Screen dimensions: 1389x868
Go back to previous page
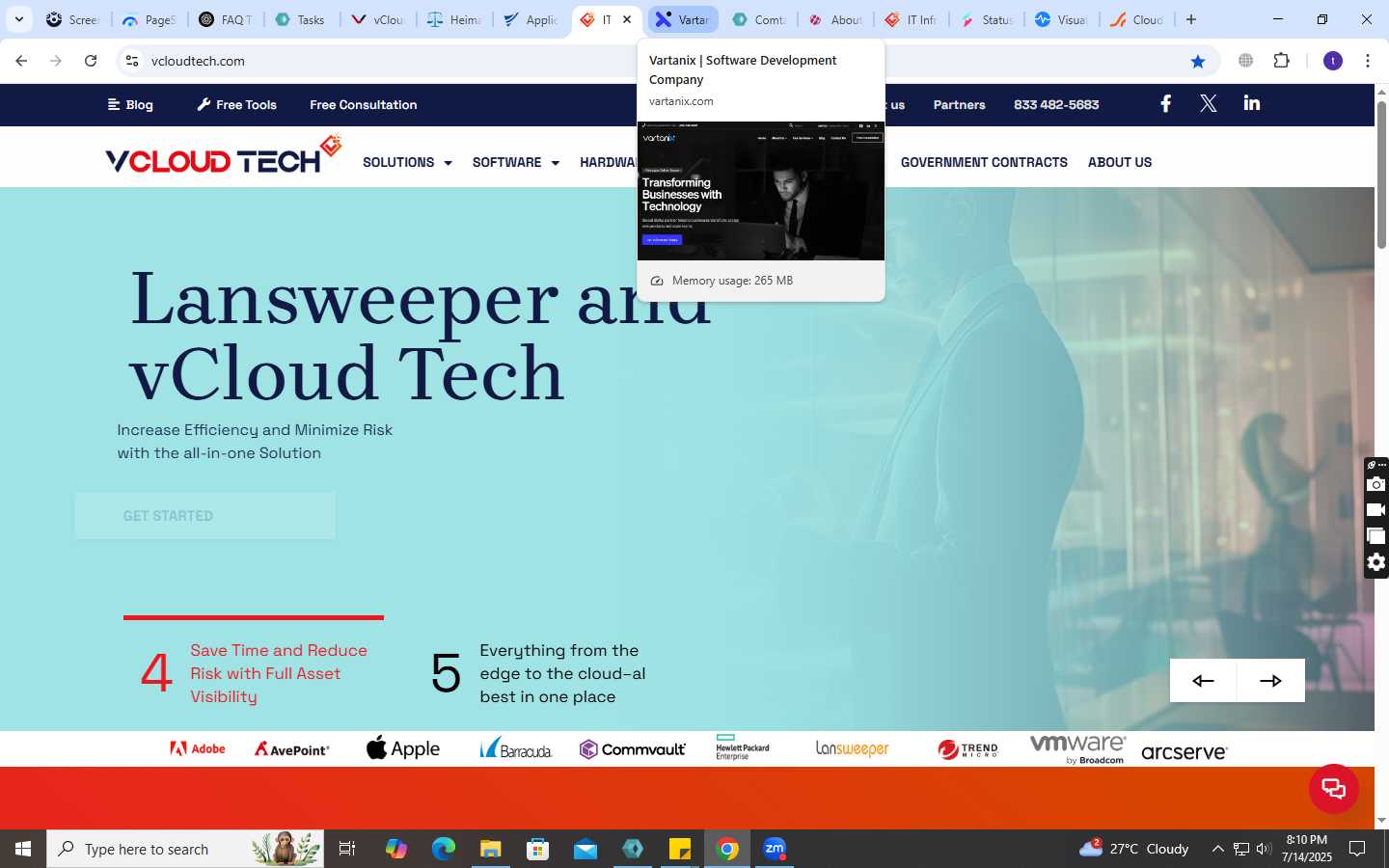(x=21, y=61)
